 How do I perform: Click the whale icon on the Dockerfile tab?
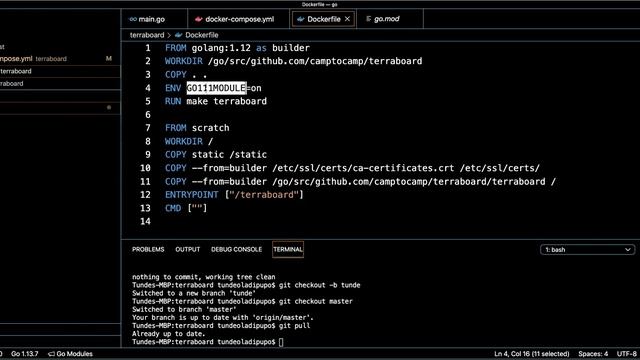(301, 19)
